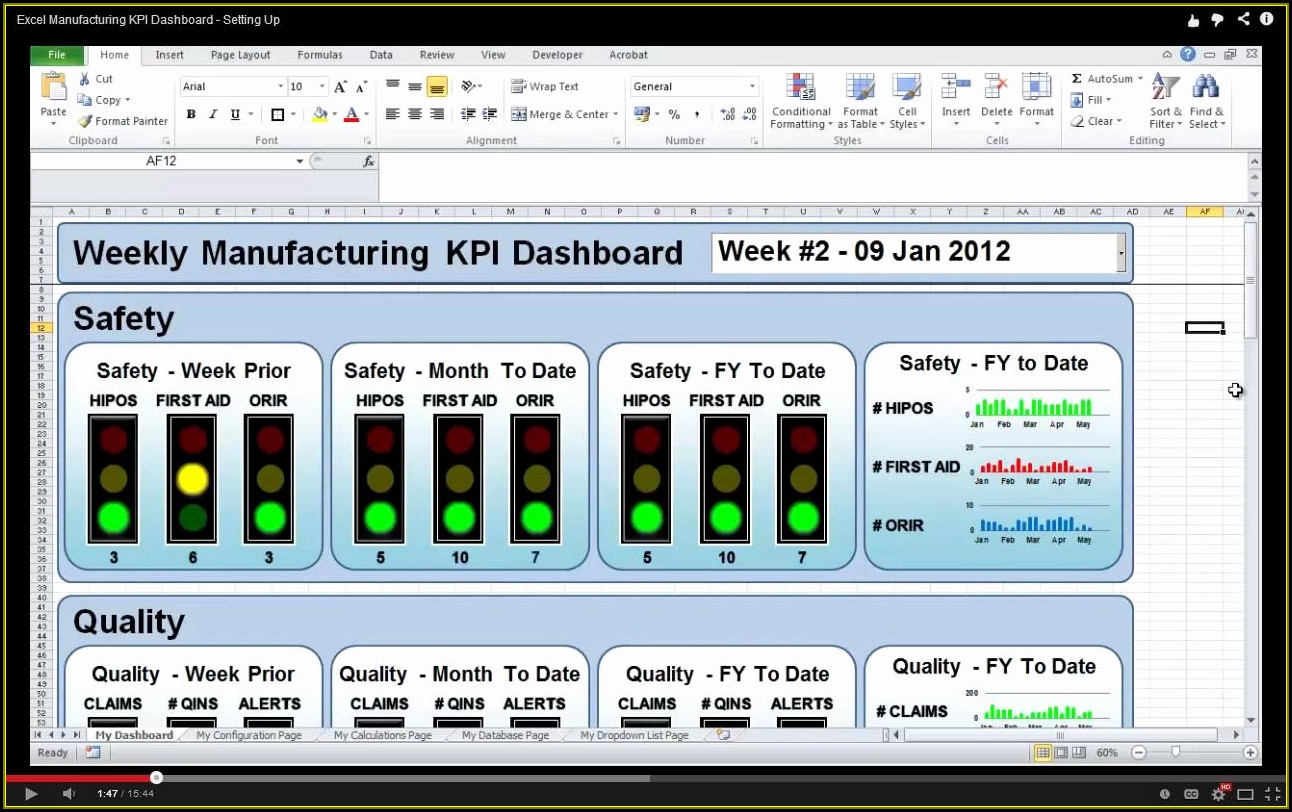
Task: Open My Configuration Page sheet
Action: (x=249, y=735)
